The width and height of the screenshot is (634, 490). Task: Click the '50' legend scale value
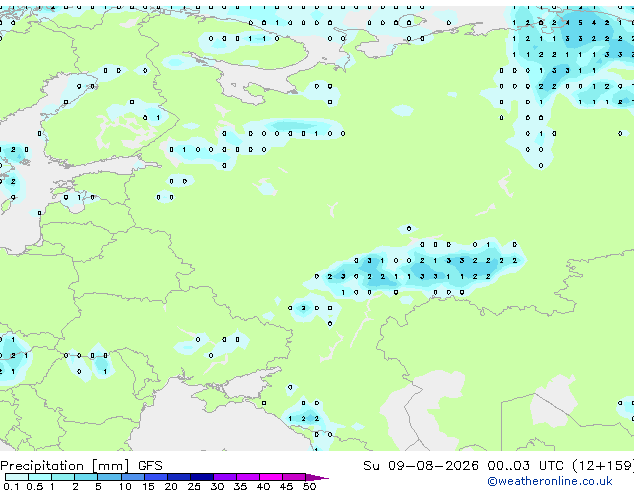coord(309,486)
